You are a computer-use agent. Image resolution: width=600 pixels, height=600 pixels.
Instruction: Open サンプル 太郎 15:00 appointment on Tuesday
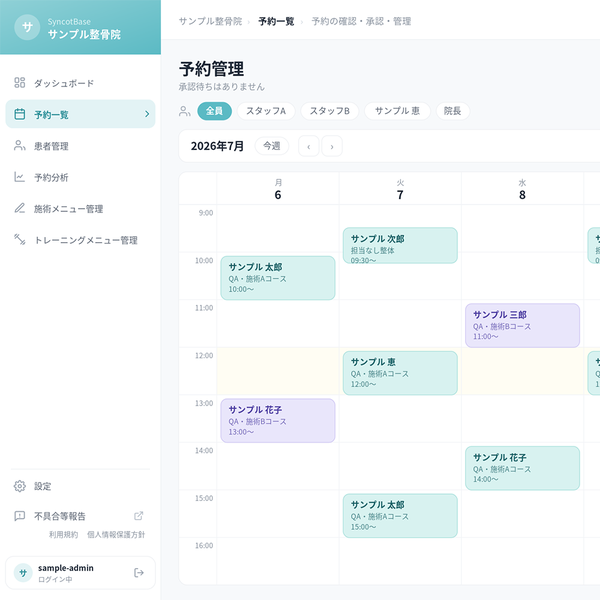click(x=400, y=515)
